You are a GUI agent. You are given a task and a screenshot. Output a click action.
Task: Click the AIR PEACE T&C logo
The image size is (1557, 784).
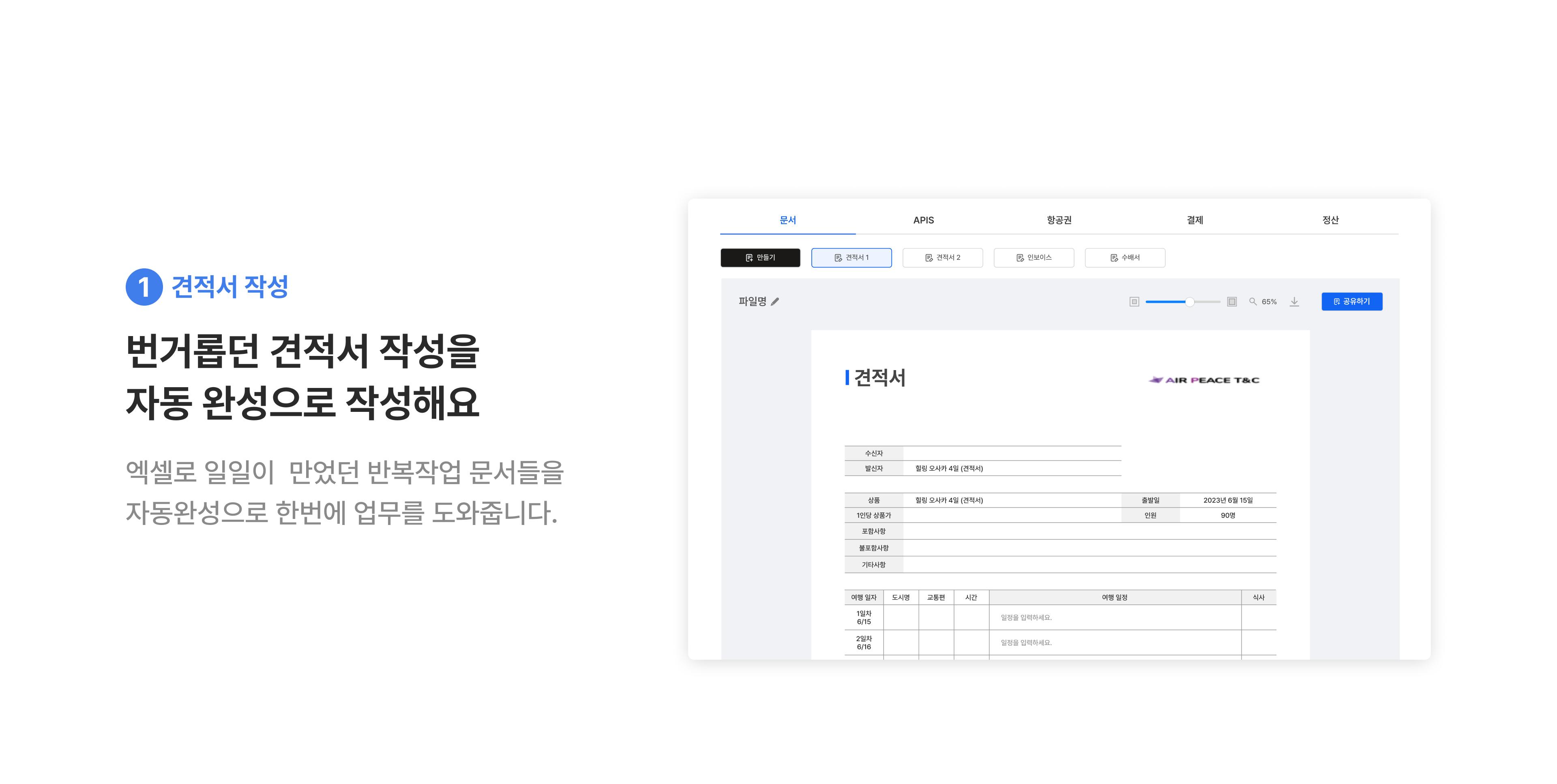click(x=1203, y=380)
